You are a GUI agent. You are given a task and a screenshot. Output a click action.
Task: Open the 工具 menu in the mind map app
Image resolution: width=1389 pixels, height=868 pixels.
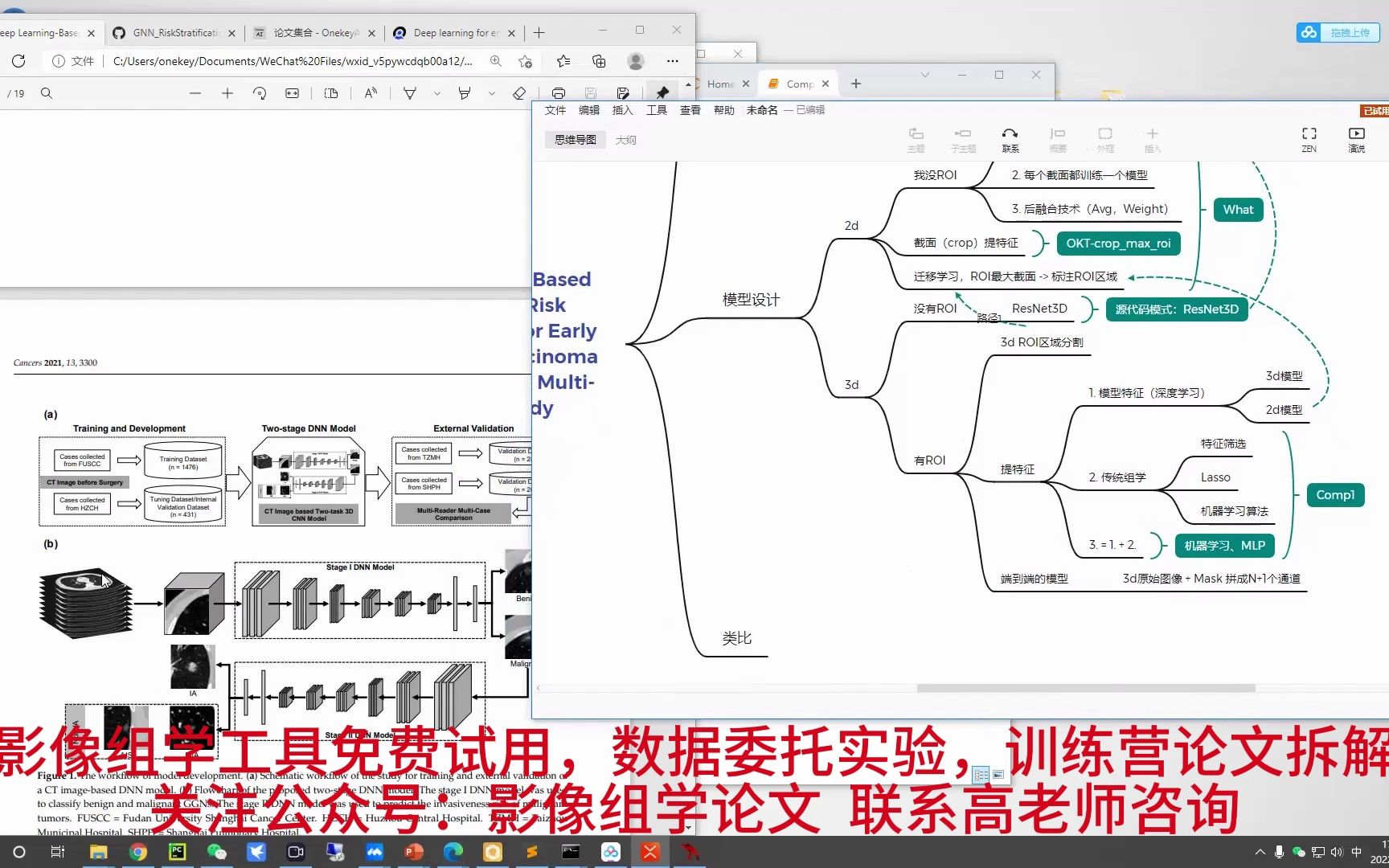coord(656,110)
